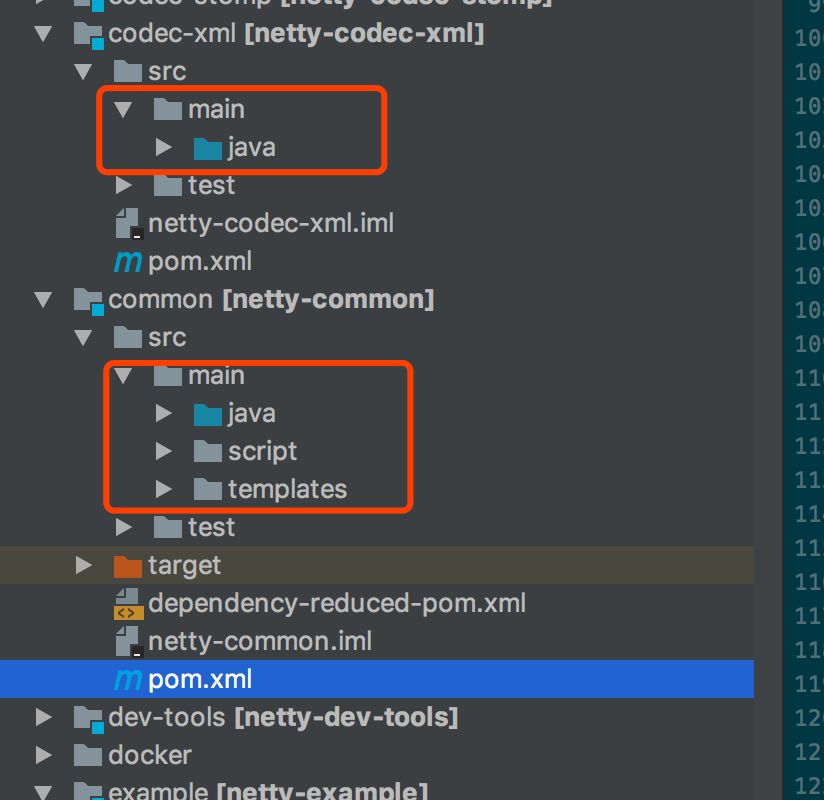
Task: Select the dependency-reduced-pom.xml file
Action: (336, 604)
